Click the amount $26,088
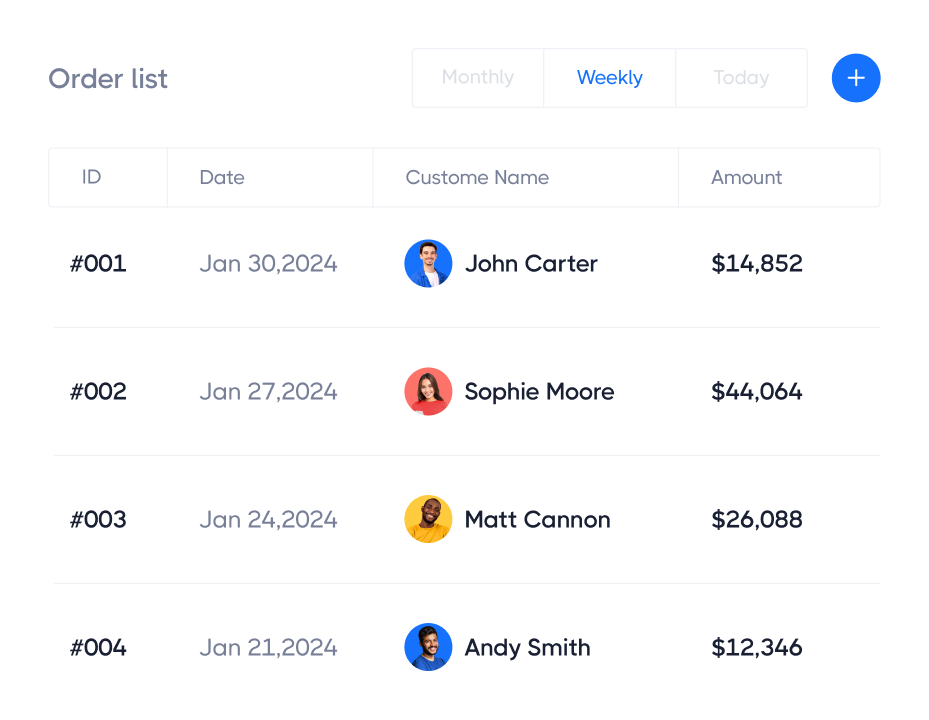The image size is (929, 720). [757, 519]
